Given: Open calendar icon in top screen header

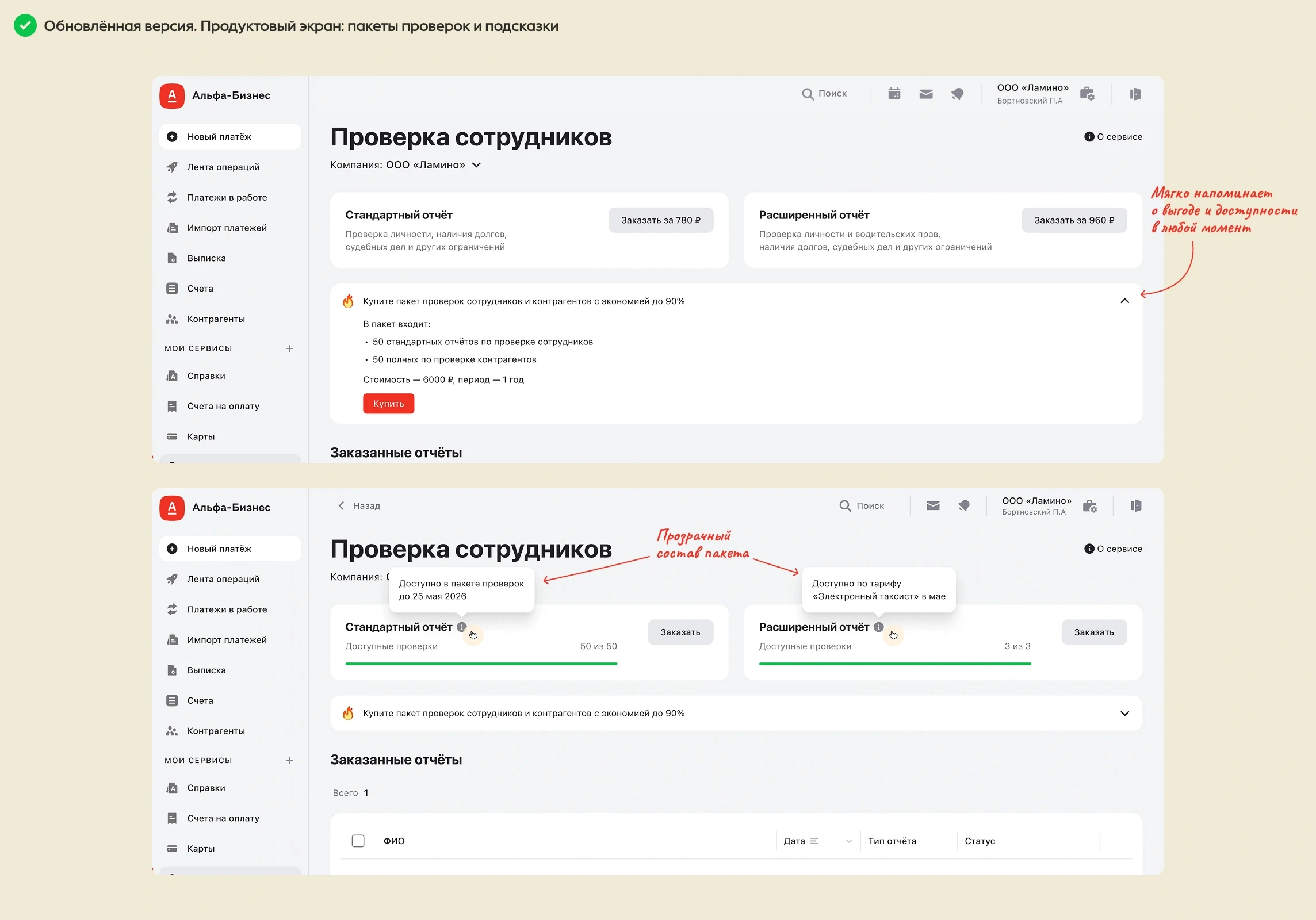Looking at the screenshot, I should pyautogui.click(x=894, y=94).
